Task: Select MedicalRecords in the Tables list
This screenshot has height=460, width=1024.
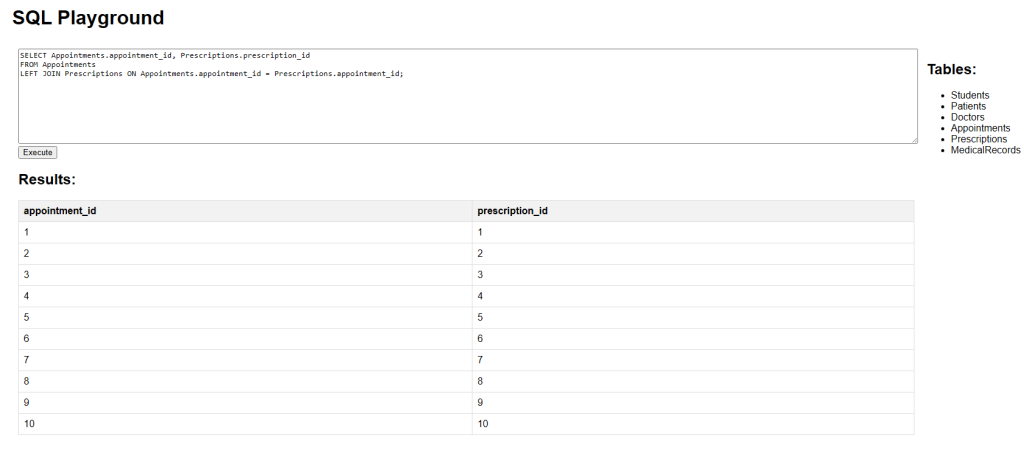Action: click(985, 150)
